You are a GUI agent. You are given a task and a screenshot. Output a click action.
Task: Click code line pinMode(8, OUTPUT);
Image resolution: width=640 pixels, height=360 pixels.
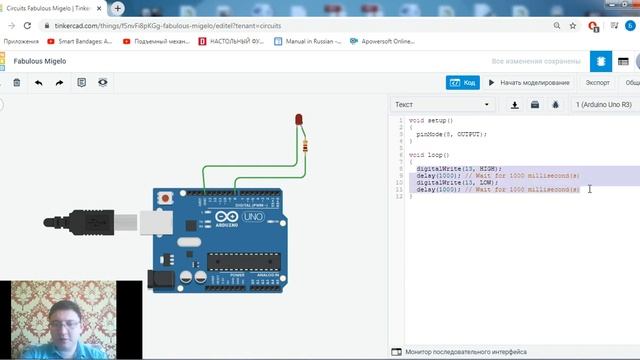(451, 134)
